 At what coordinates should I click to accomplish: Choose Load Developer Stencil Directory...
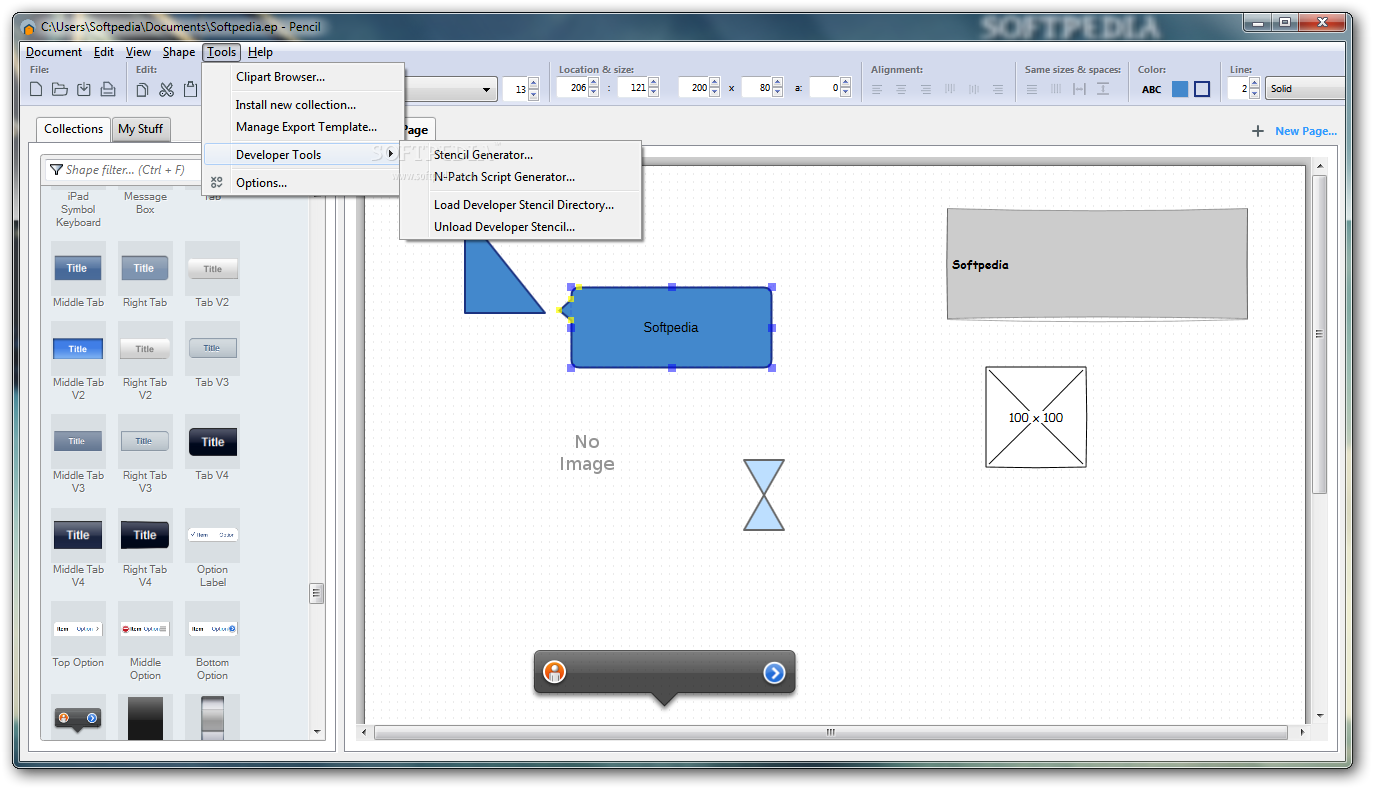[x=520, y=205]
